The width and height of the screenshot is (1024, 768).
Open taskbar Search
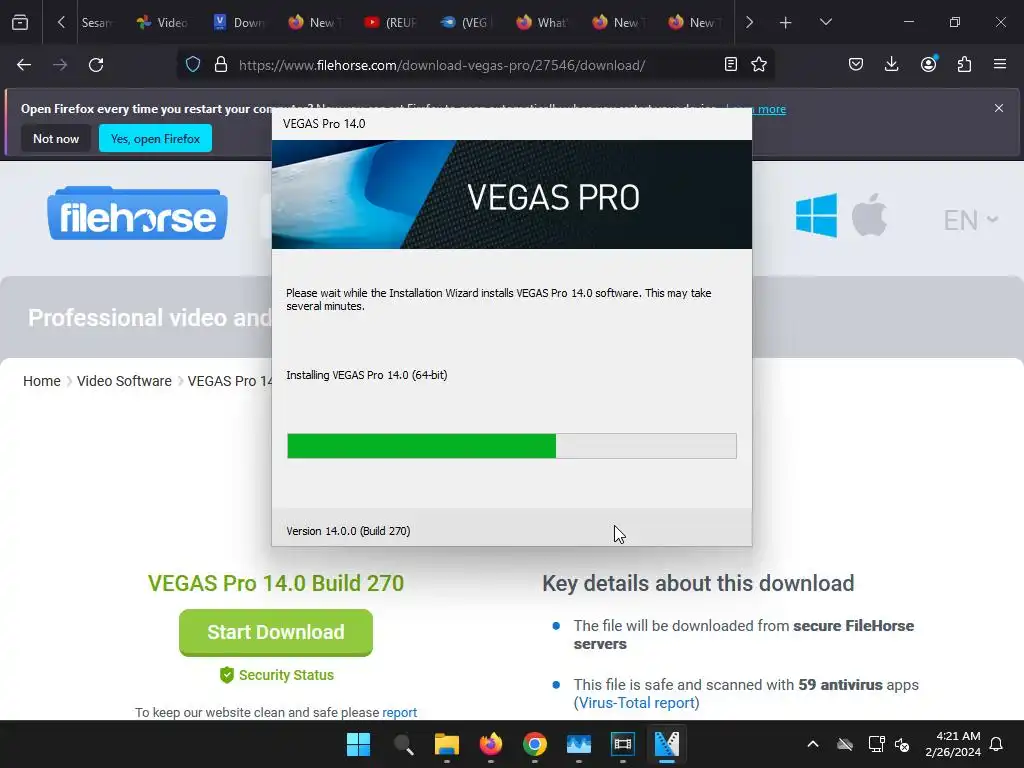403,744
